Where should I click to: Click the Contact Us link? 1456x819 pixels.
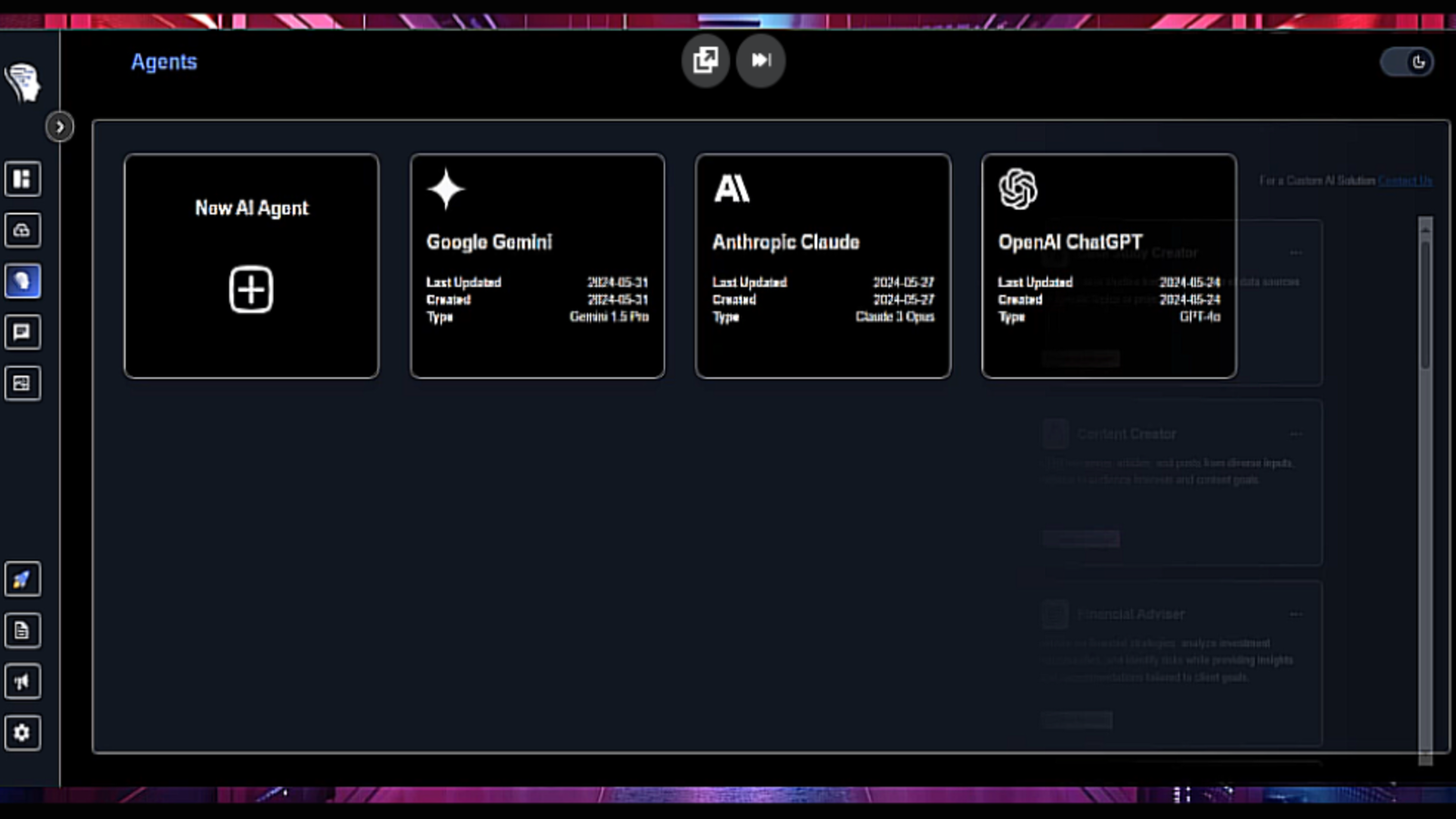coord(1405,180)
